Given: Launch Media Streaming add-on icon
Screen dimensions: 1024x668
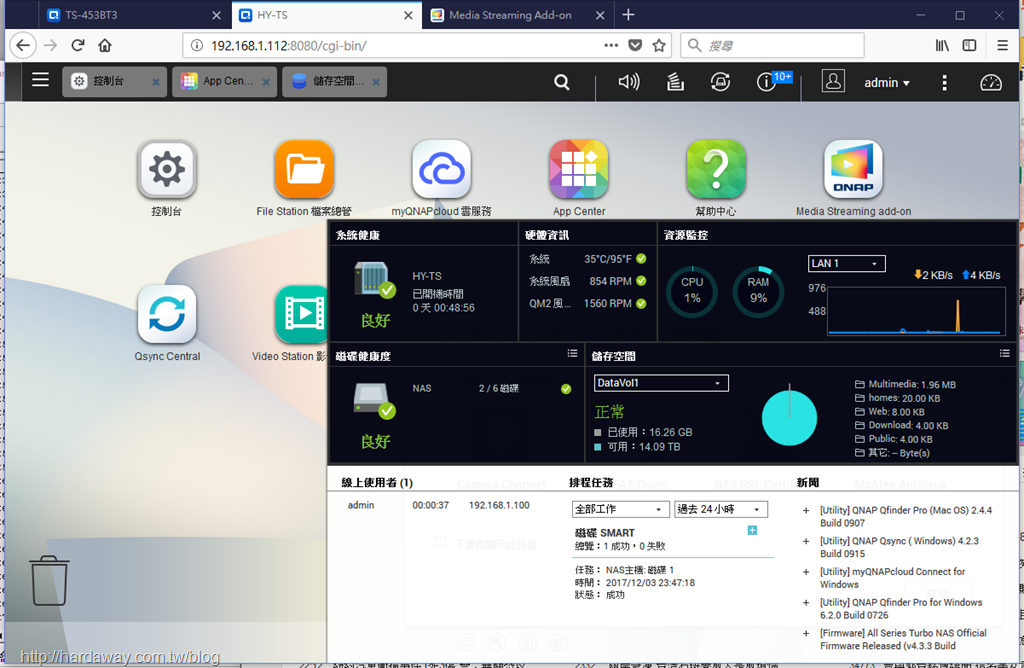Looking at the screenshot, I should point(854,169).
